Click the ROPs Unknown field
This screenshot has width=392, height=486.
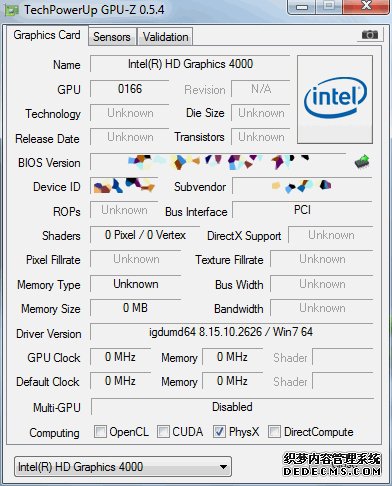coord(124,210)
